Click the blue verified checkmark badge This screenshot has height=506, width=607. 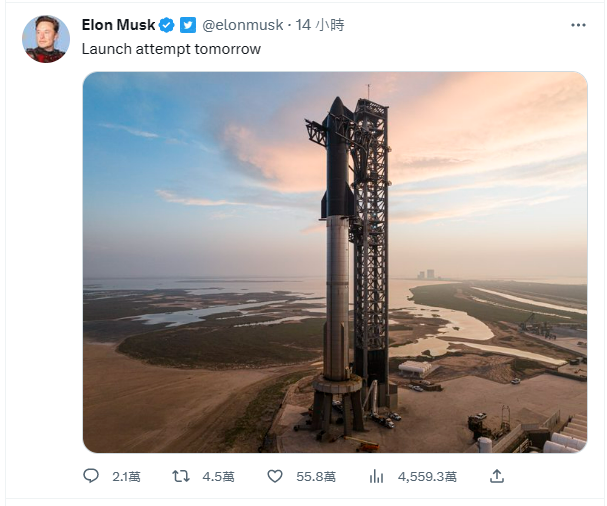coord(167,25)
